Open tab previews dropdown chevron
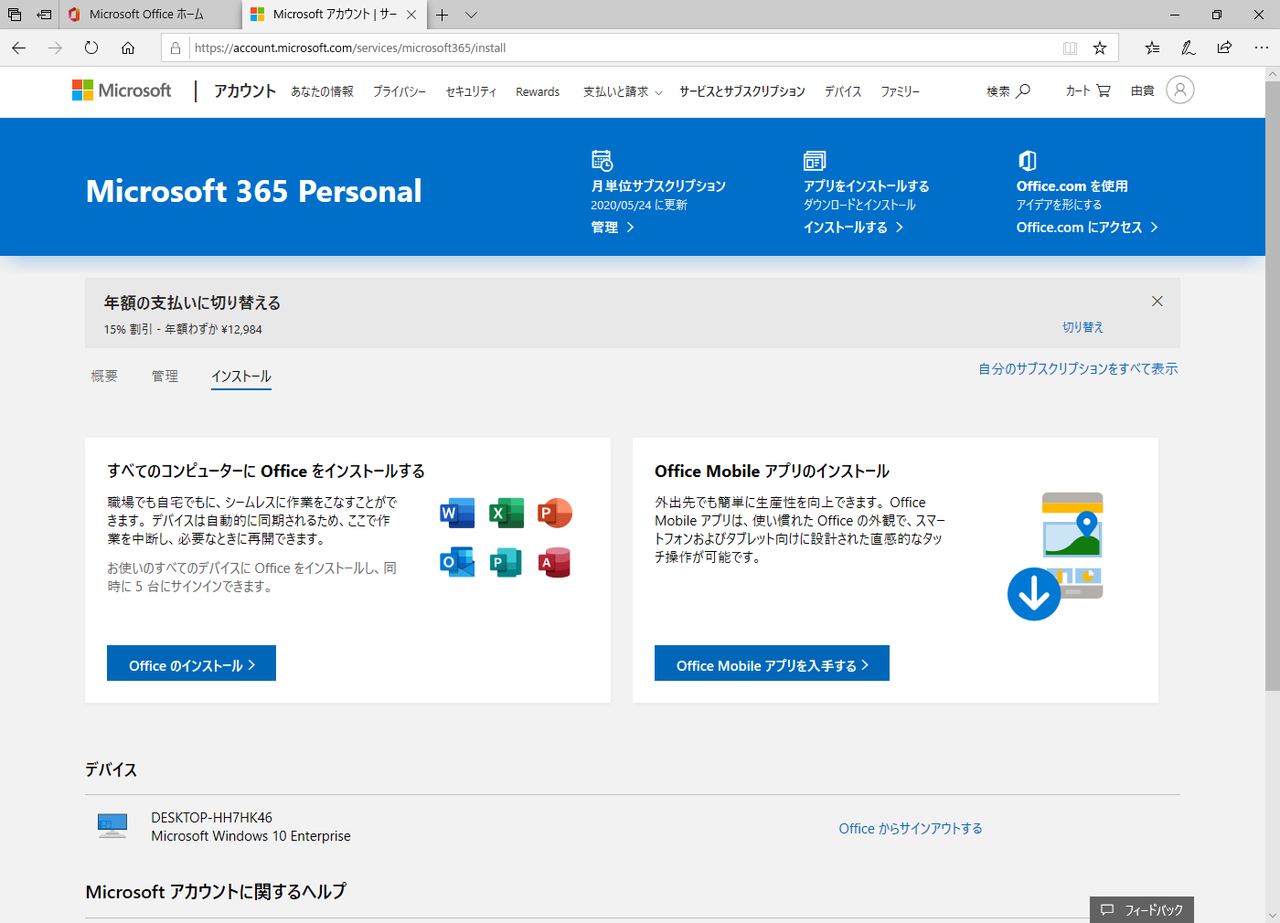This screenshot has height=923, width=1280. [x=472, y=15]
